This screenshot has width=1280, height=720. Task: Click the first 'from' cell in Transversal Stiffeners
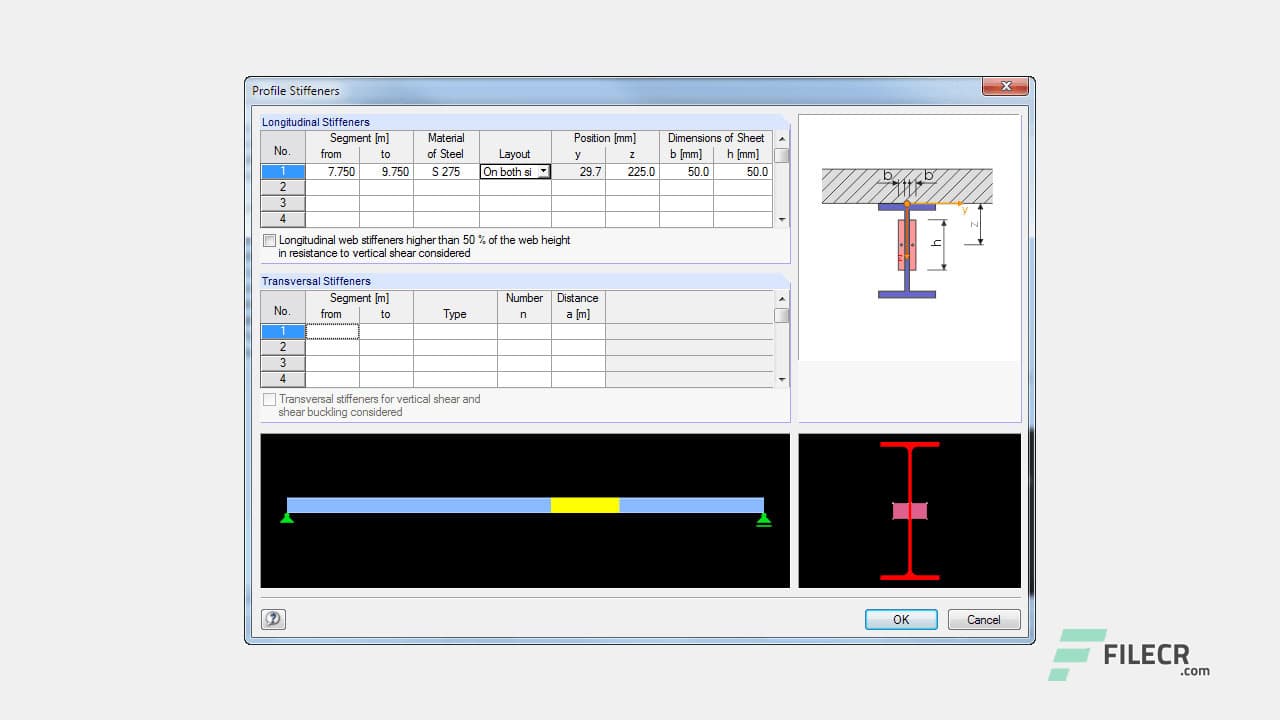point(332,331)
